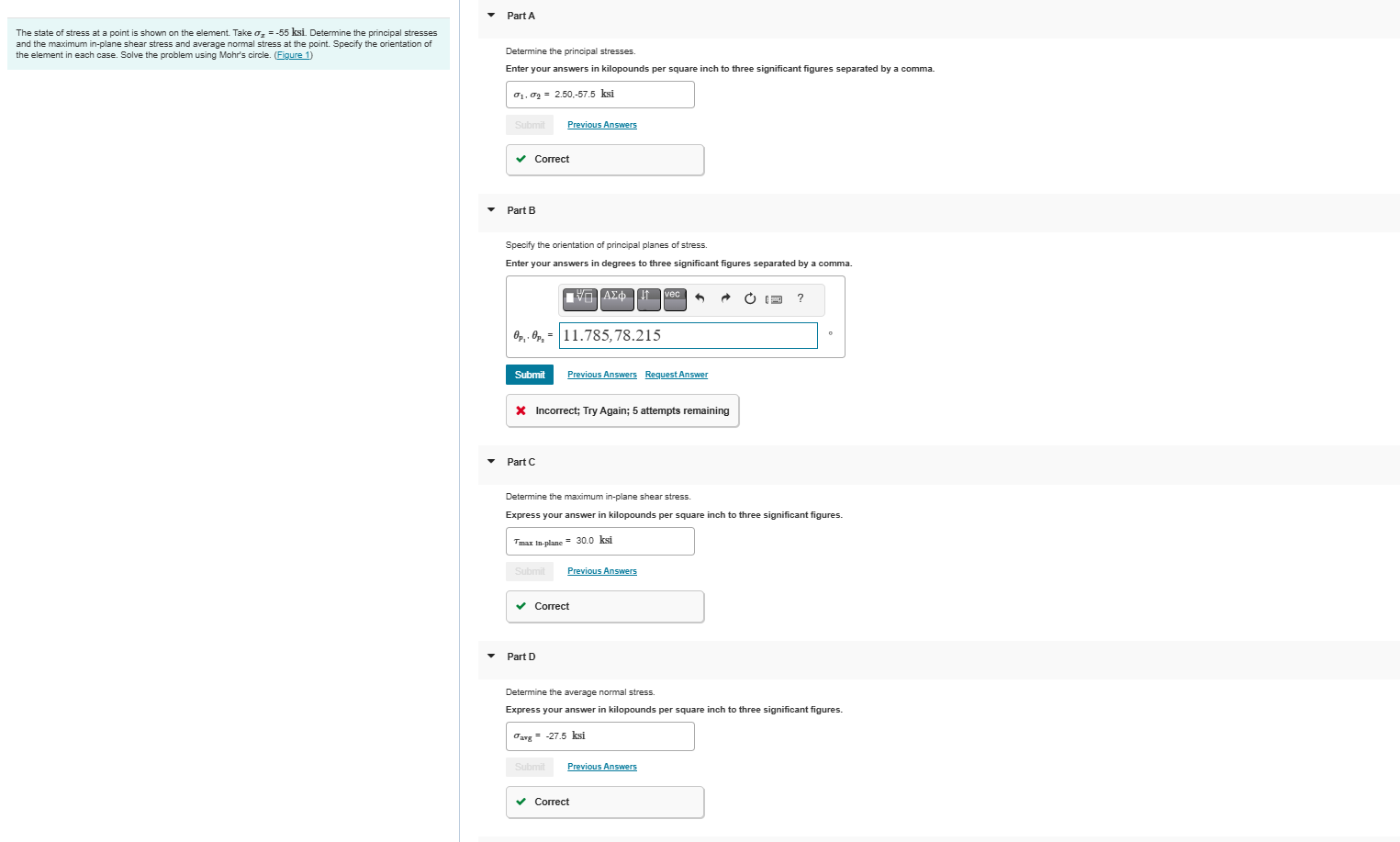Open the Greek symbols palette
The height and width of the screenshot is (842, 1400).
tap(617, 298)
